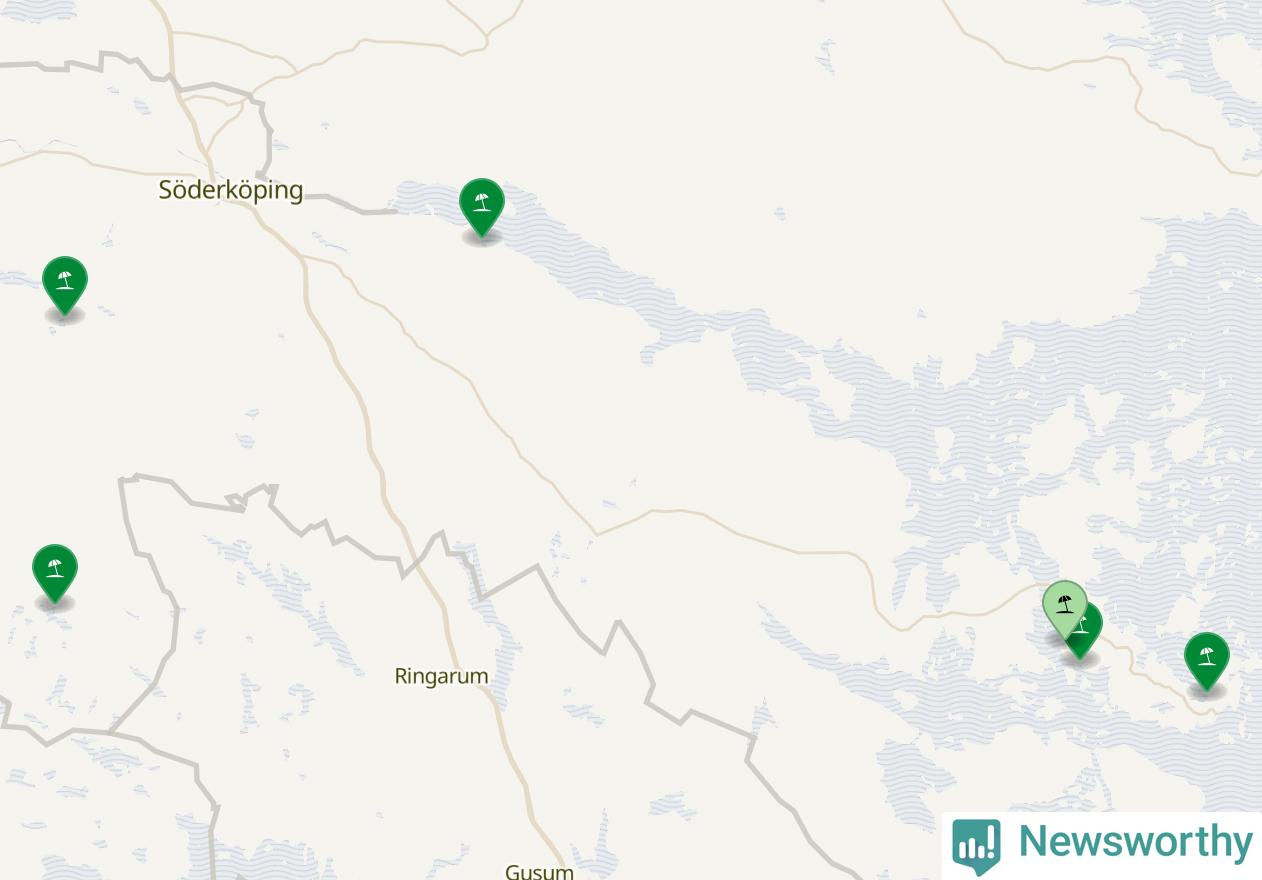This screenshot has width=1262, height=880.
Task: Click the umbrella symbol inside the light green pin
Action: (1064, 603)
